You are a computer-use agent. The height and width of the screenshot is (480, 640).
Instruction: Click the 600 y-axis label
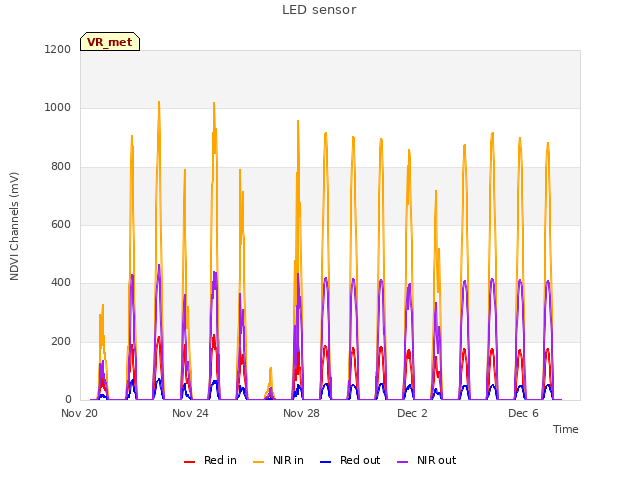click(x=61, y=224)
